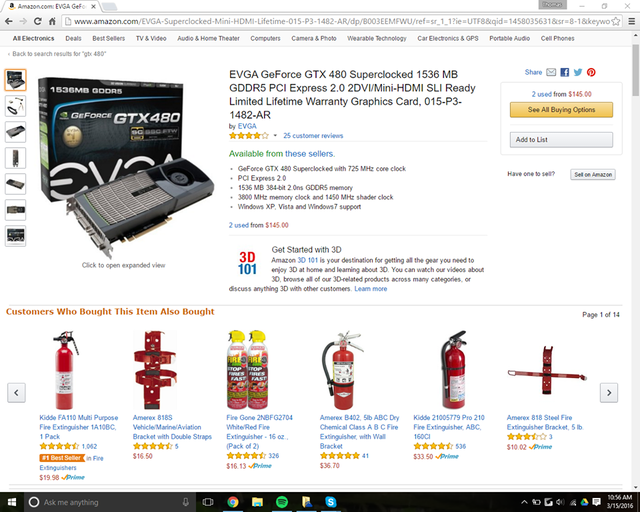Show previous page of recommended items
The image size is (640, 512).
16,392
